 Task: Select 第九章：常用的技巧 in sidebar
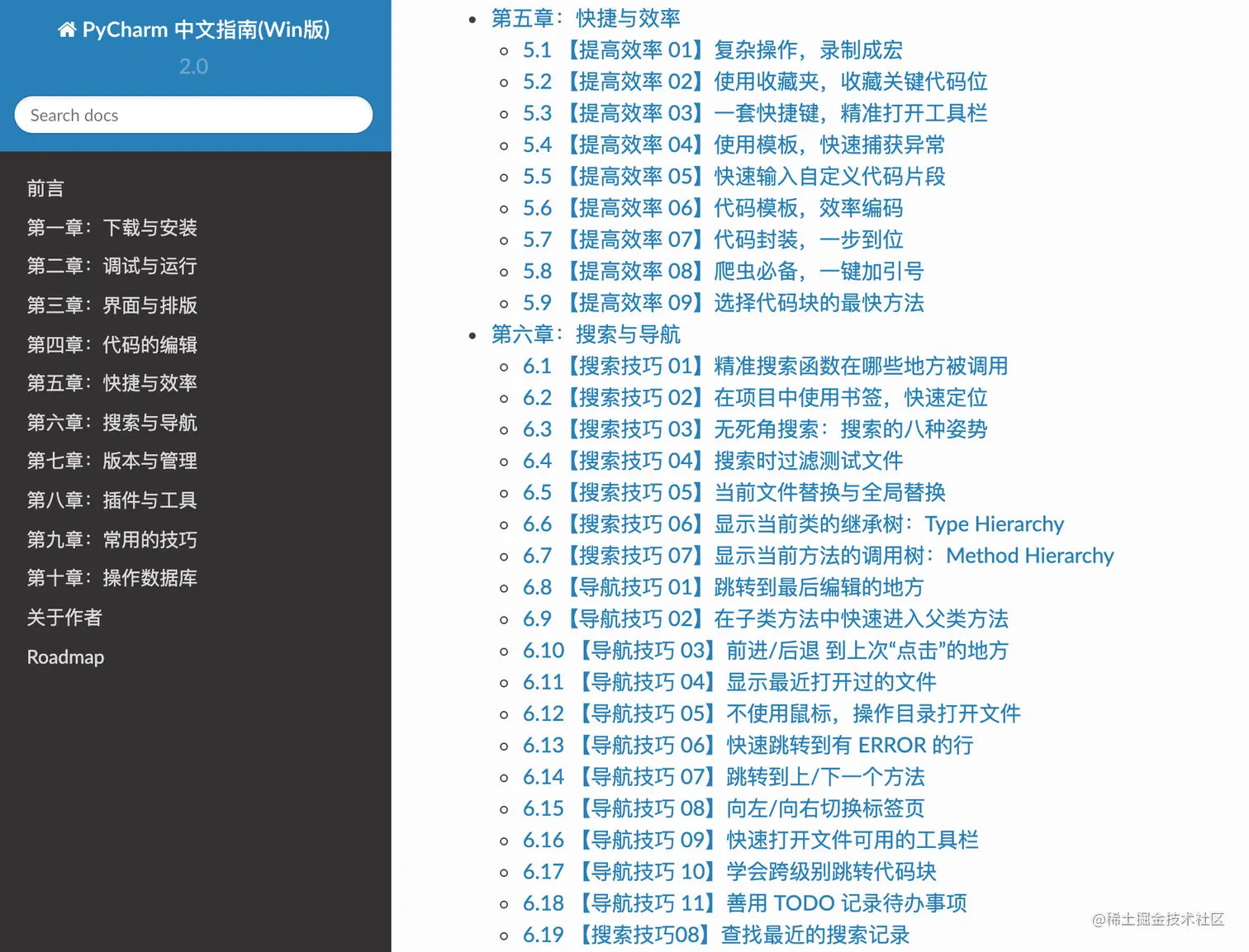pyautogui.click(x=112, y=539)
